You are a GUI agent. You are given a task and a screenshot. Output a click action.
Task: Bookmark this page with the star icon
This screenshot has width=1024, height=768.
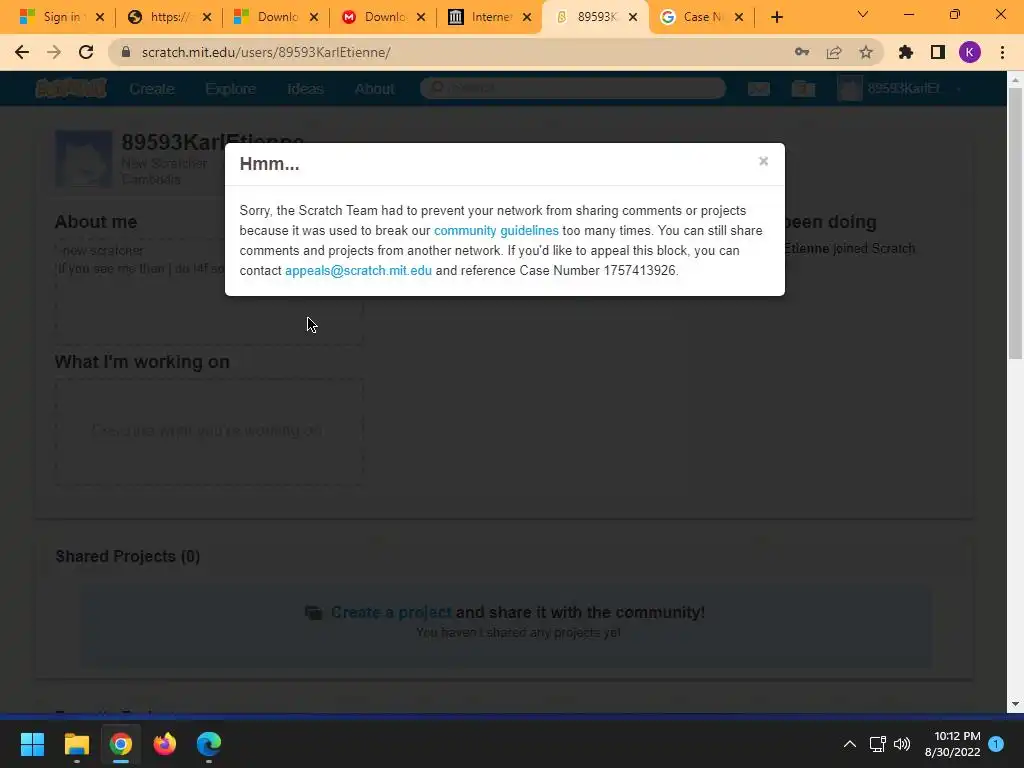click(x=866, y=52)
